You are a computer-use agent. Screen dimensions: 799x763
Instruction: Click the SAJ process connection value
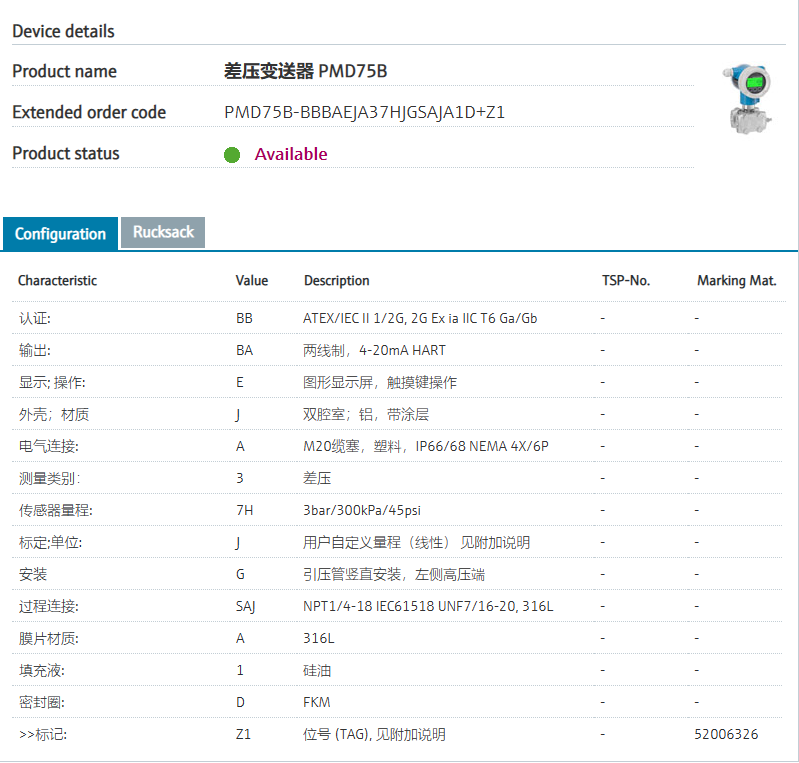tap(246, 606)
